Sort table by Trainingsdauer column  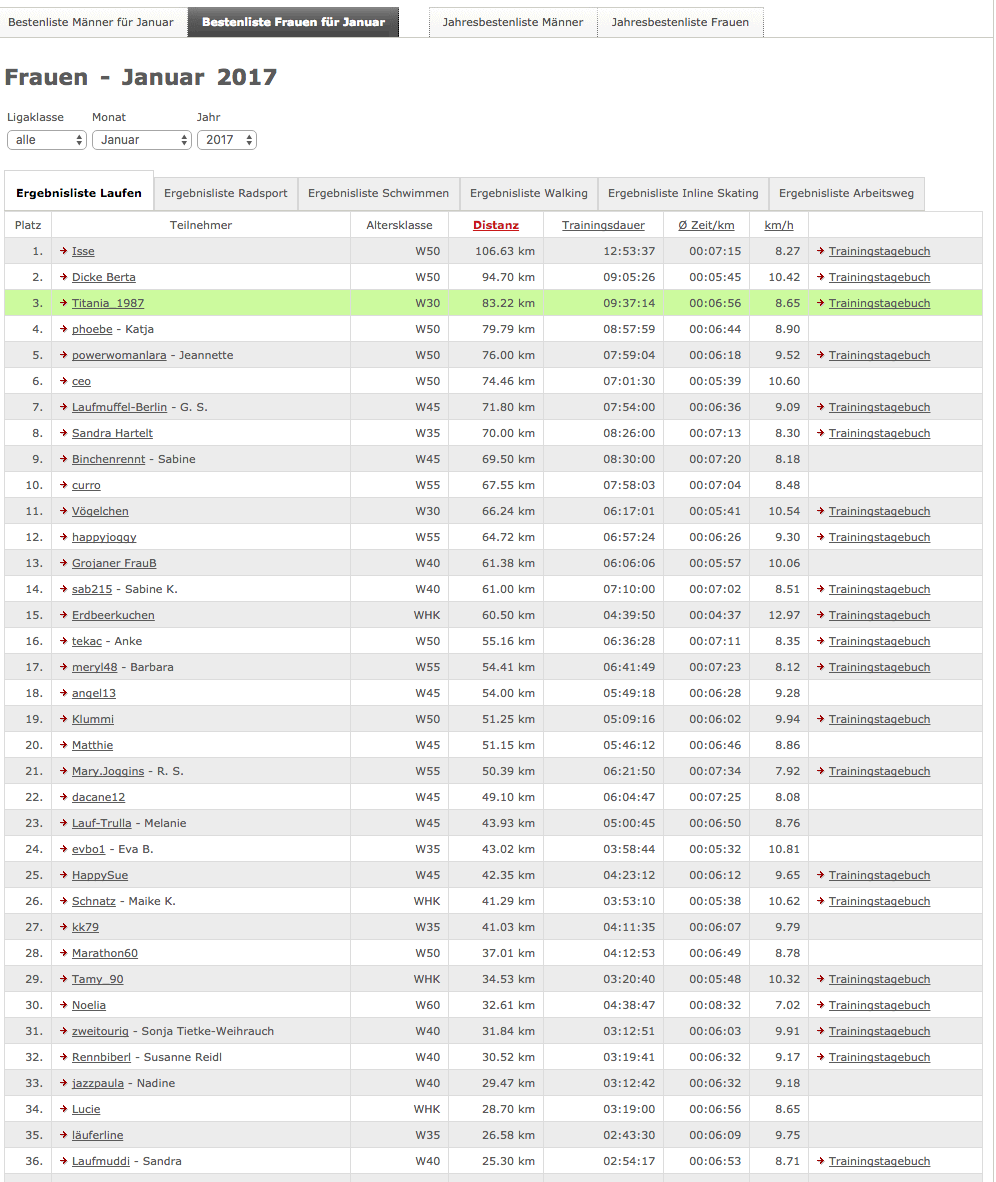click(x=603, y=225)
